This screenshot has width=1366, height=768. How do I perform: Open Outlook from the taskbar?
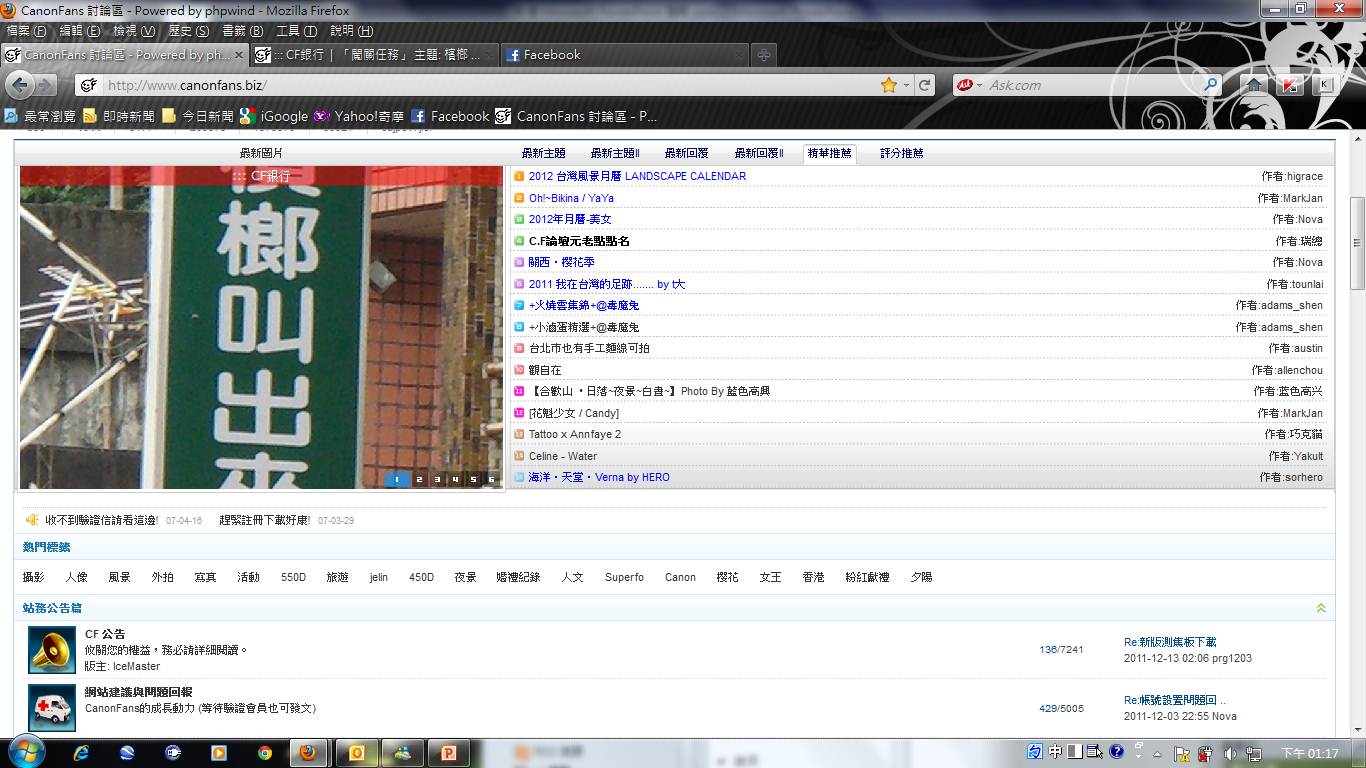click(355, 752)
